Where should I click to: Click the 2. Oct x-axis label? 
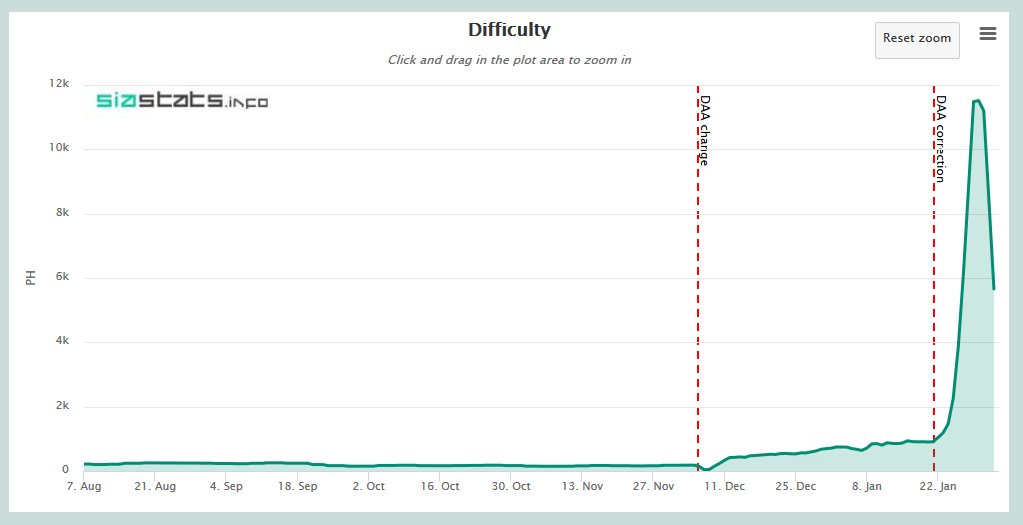click(367, 487)
